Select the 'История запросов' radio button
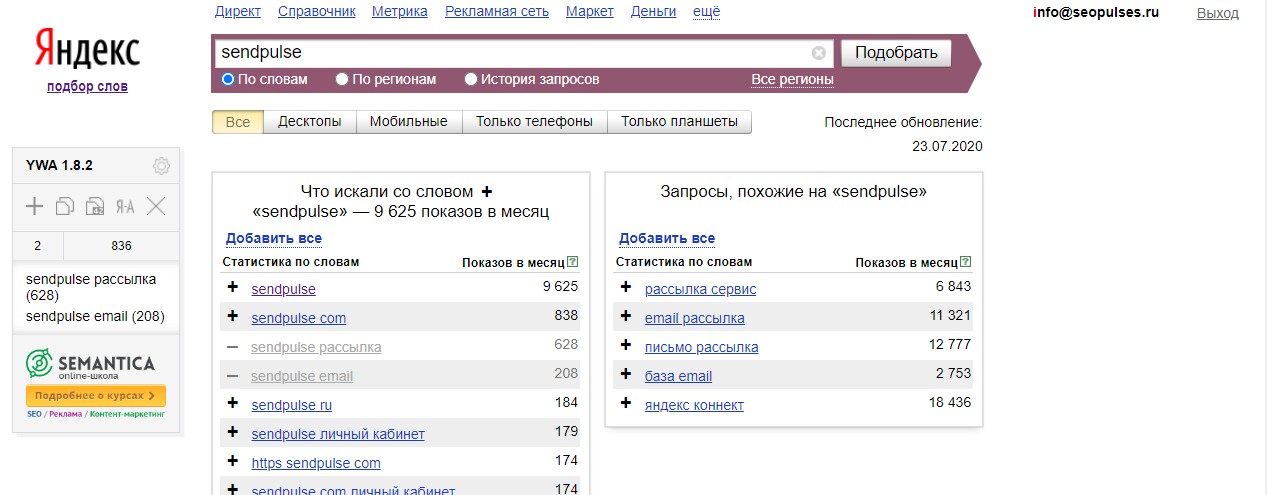This screenshot has width=1267, height=495. click(471, 79)
